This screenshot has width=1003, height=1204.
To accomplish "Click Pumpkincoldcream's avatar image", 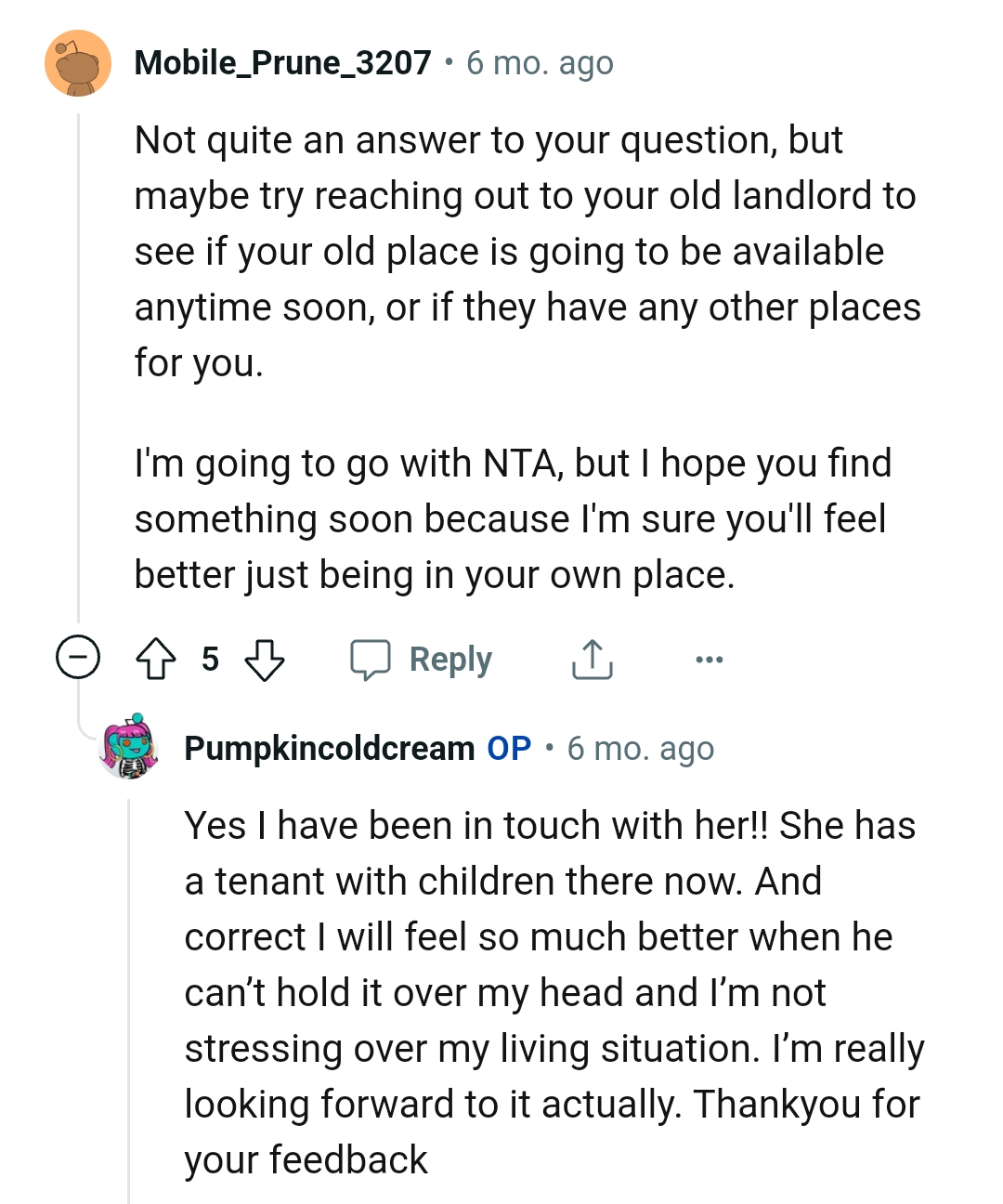I will 128,750.
